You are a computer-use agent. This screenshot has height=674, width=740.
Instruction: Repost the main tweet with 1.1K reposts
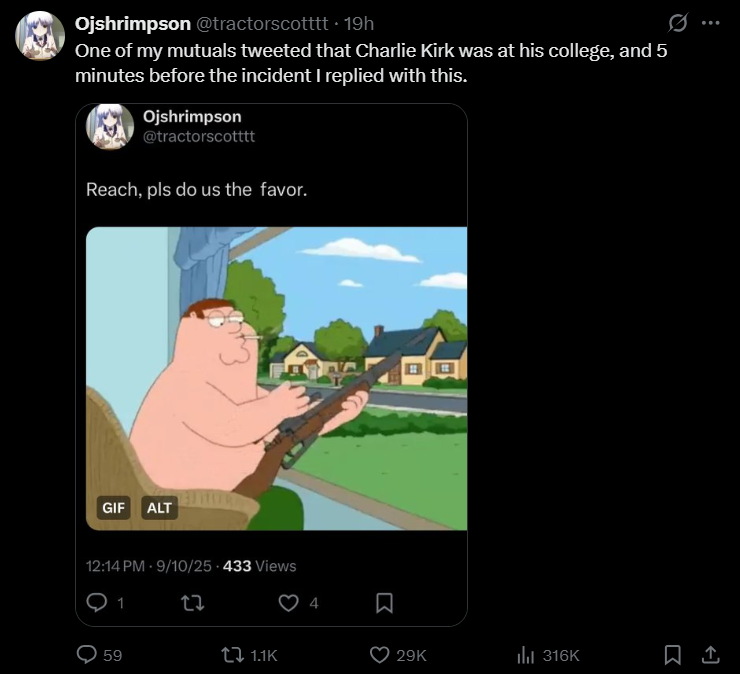click(x=231, y=655)
